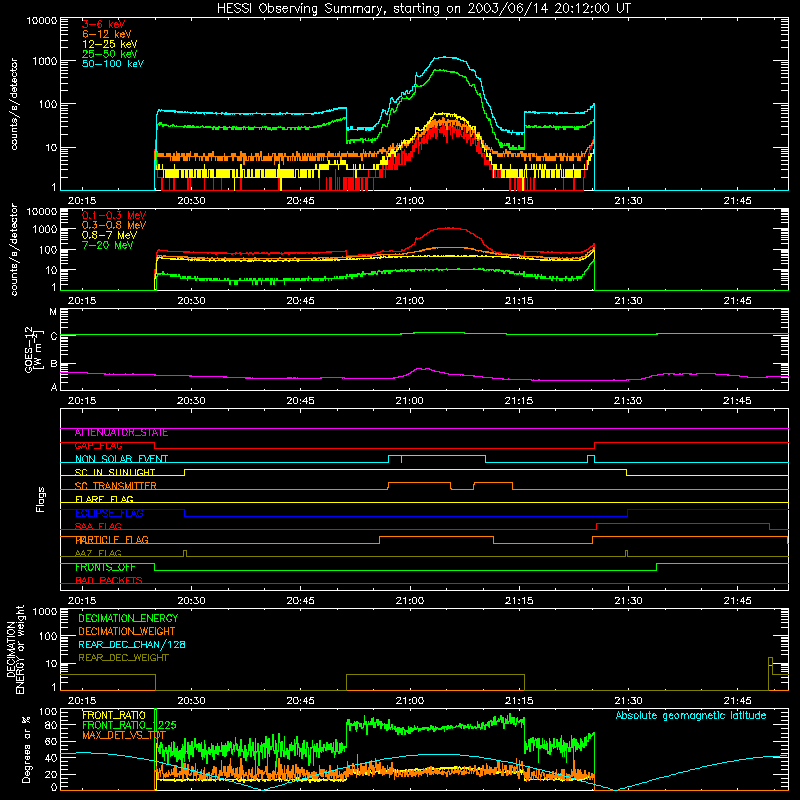Click the 0.8-7 MeV legend entry

[x=109, y=235]
